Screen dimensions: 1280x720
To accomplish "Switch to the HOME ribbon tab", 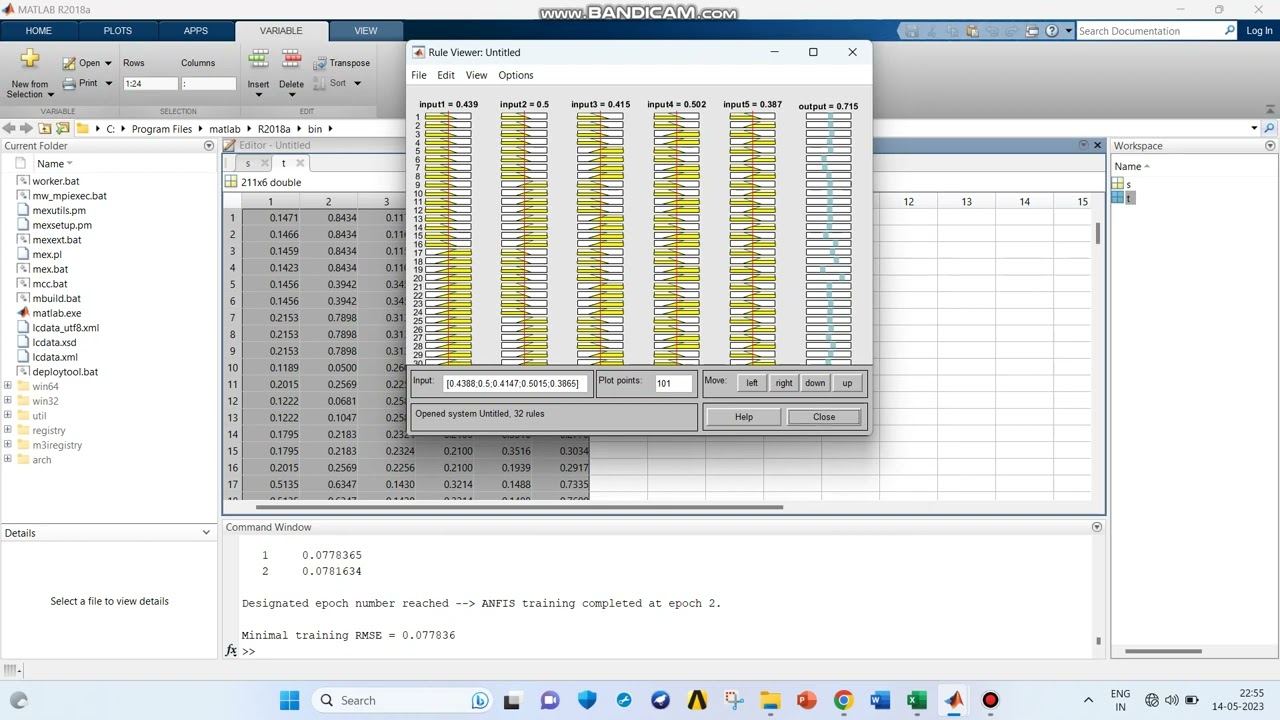I will (38, 31).
